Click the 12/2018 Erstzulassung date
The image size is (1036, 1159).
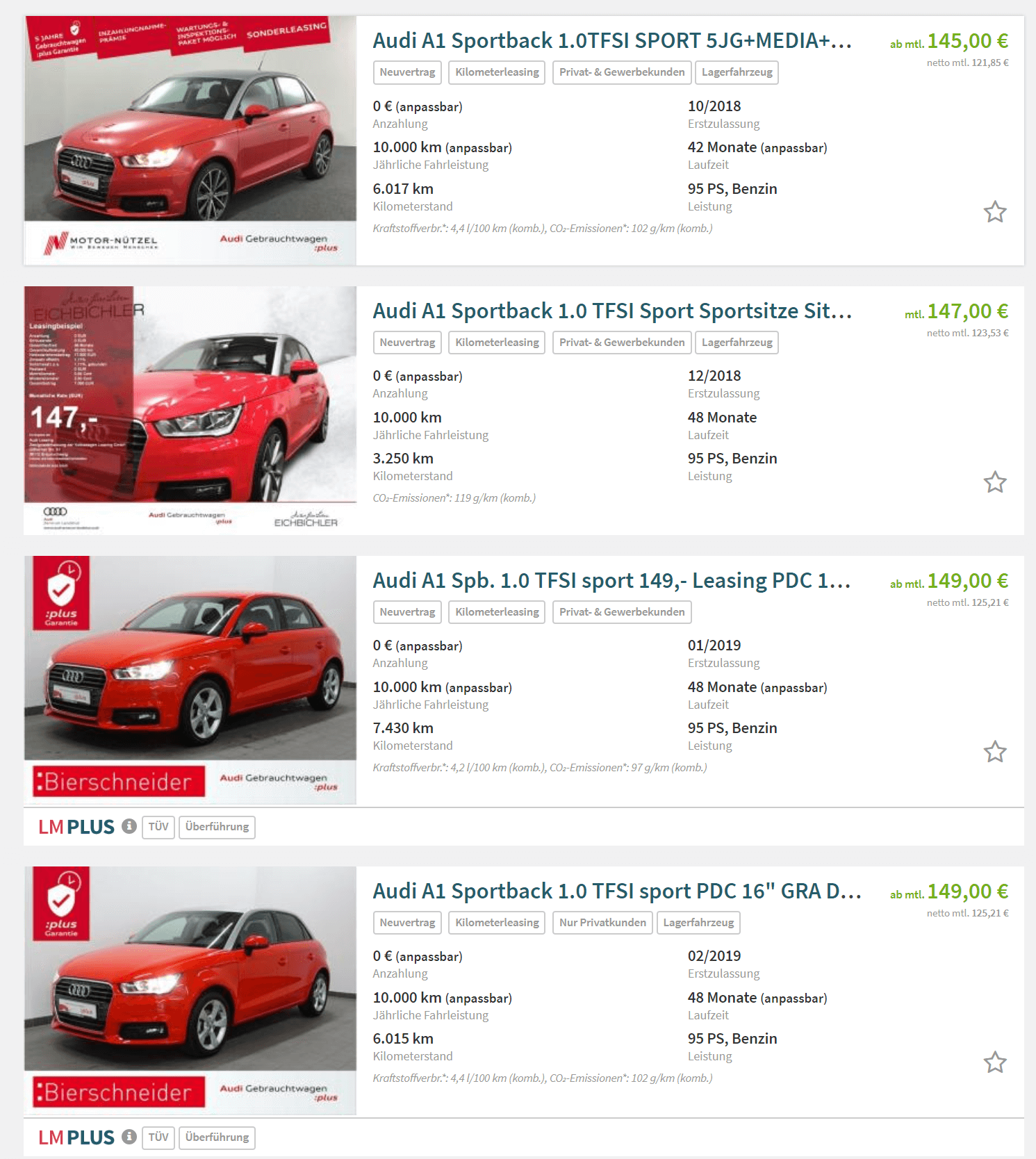tap(714, 376)
